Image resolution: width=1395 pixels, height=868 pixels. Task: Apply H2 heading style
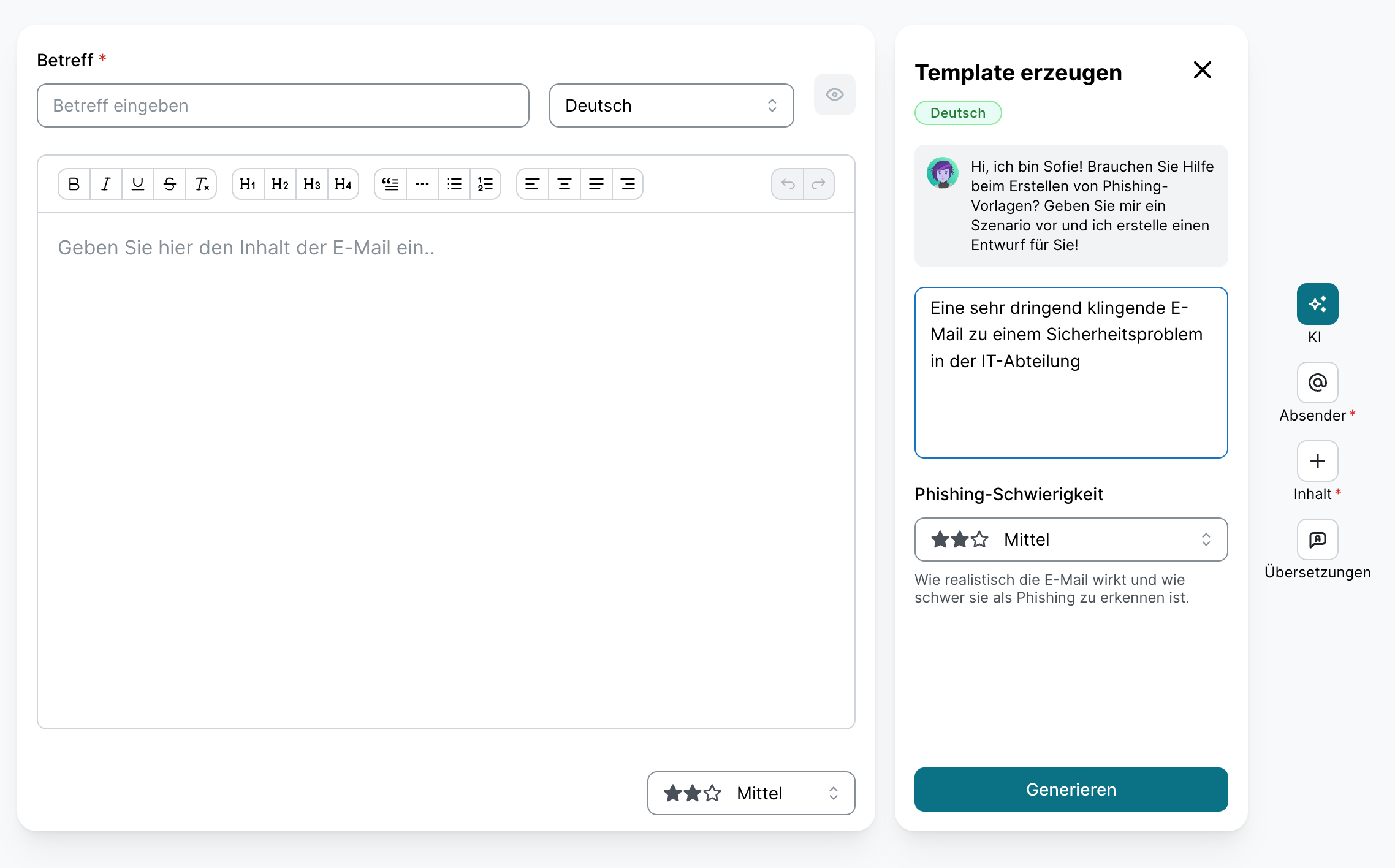(x=279, y=184)
